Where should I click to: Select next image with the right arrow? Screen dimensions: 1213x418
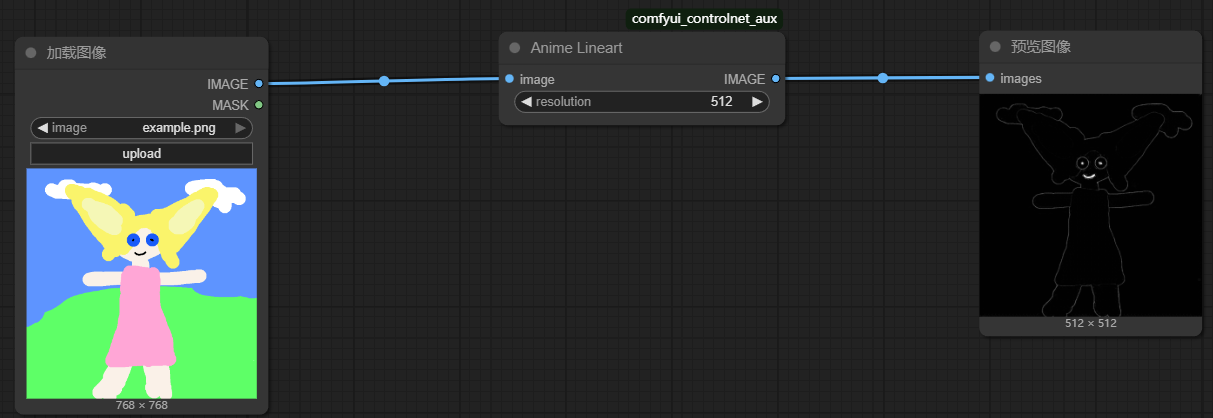[x=240, y=128]
